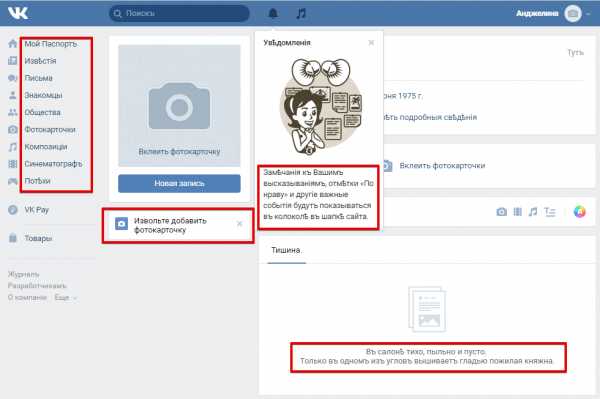Click the Вклеить фотокарточки link in the photos block
Screen dimensions: 600x399
(x=442, y=166)
